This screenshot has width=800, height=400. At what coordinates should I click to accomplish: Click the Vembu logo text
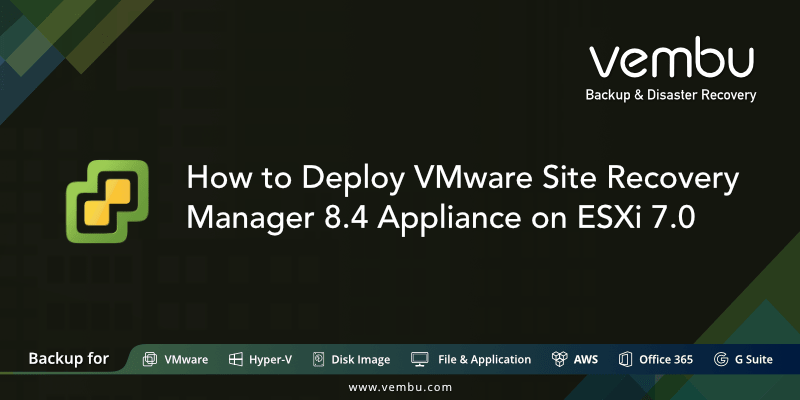[671, 60]
